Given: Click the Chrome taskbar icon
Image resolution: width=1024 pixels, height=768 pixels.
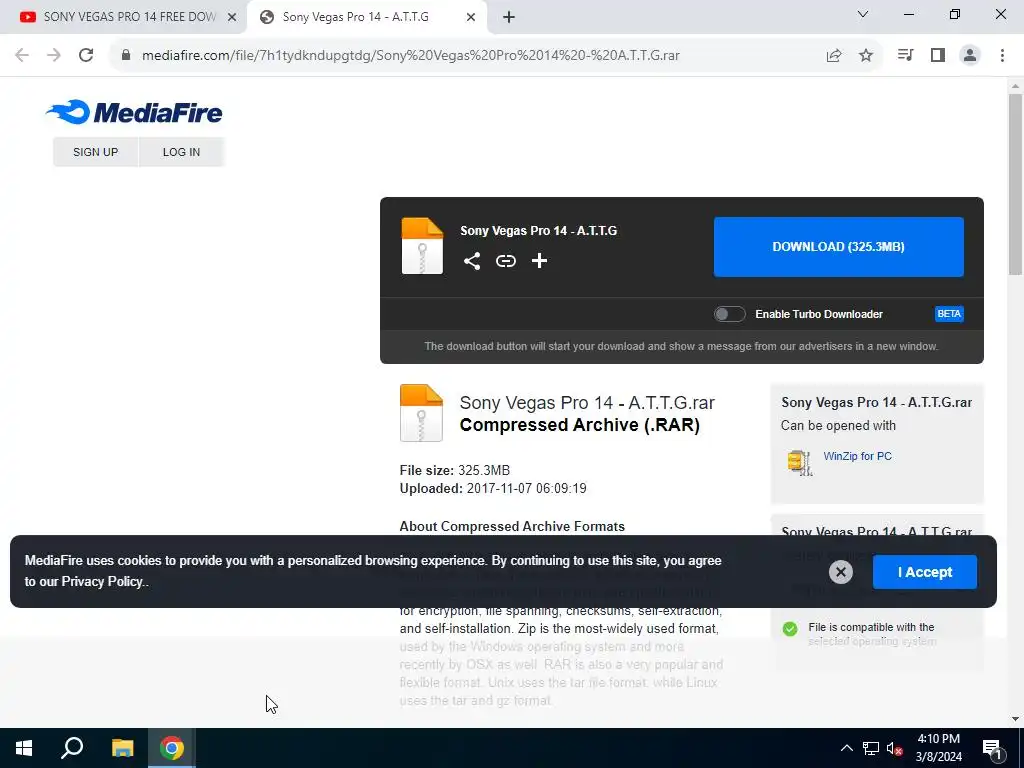Looking at the screenshot, I should [172, 748].
